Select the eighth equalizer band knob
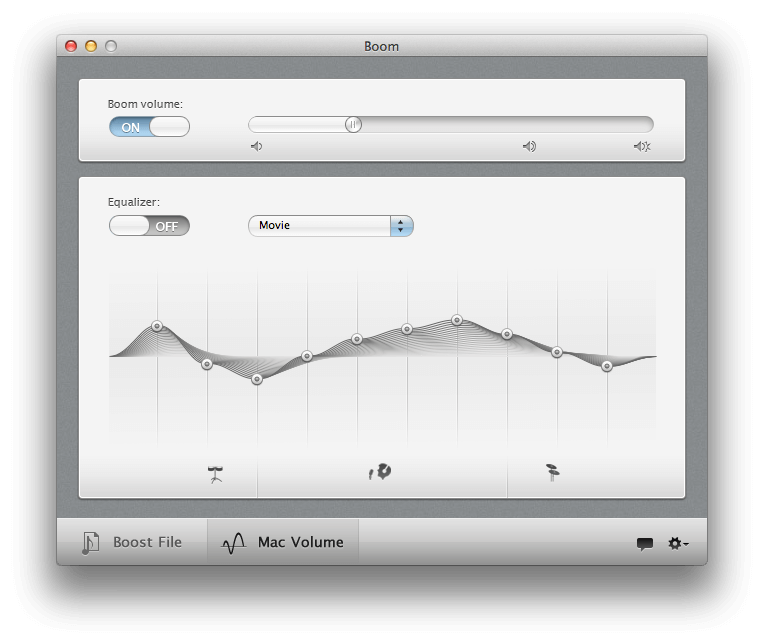This screenshot has height=644, width=764. (507, 334)
